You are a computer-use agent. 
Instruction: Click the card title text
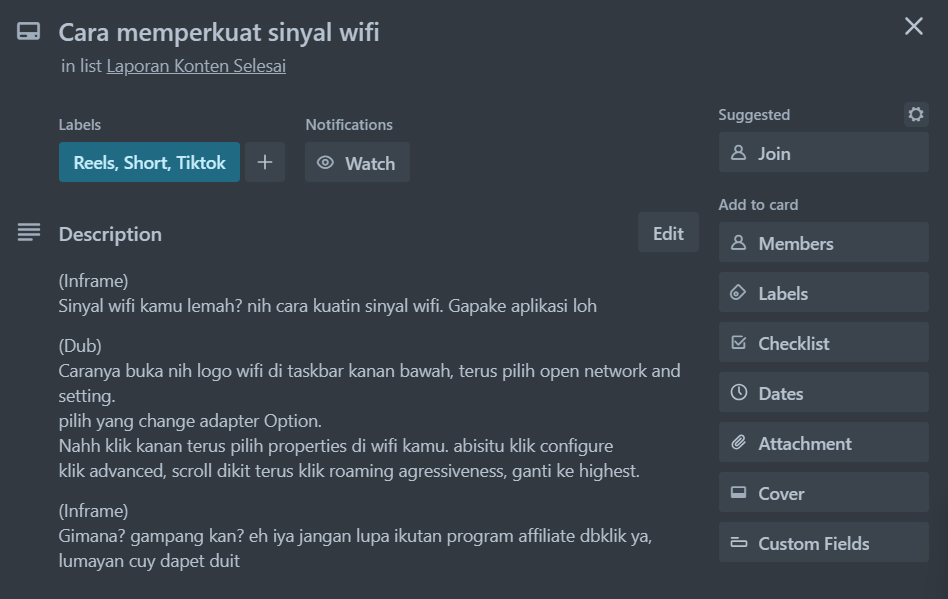coord(219,32)
